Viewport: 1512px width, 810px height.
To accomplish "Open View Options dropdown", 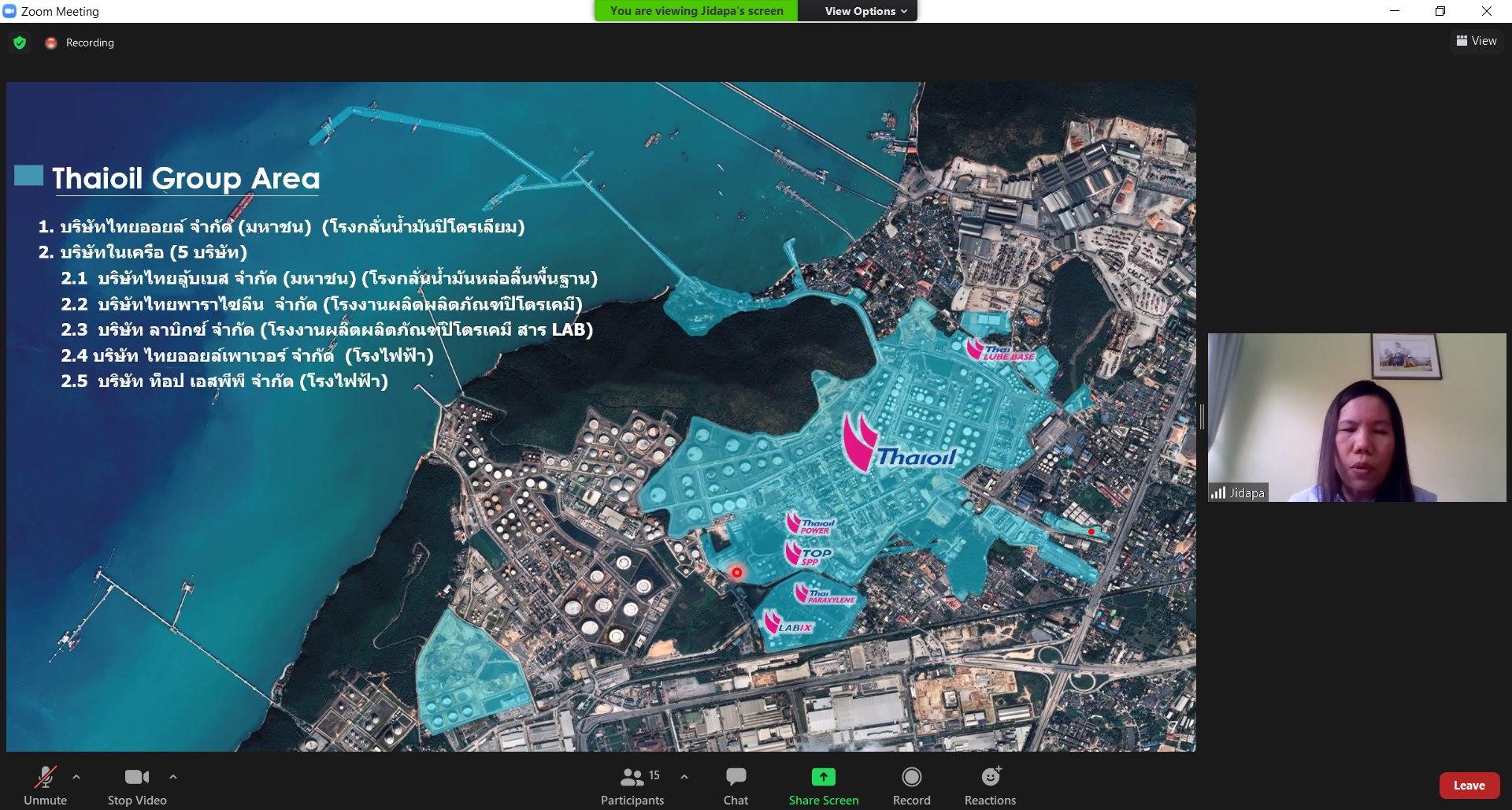I will [866, 11].
